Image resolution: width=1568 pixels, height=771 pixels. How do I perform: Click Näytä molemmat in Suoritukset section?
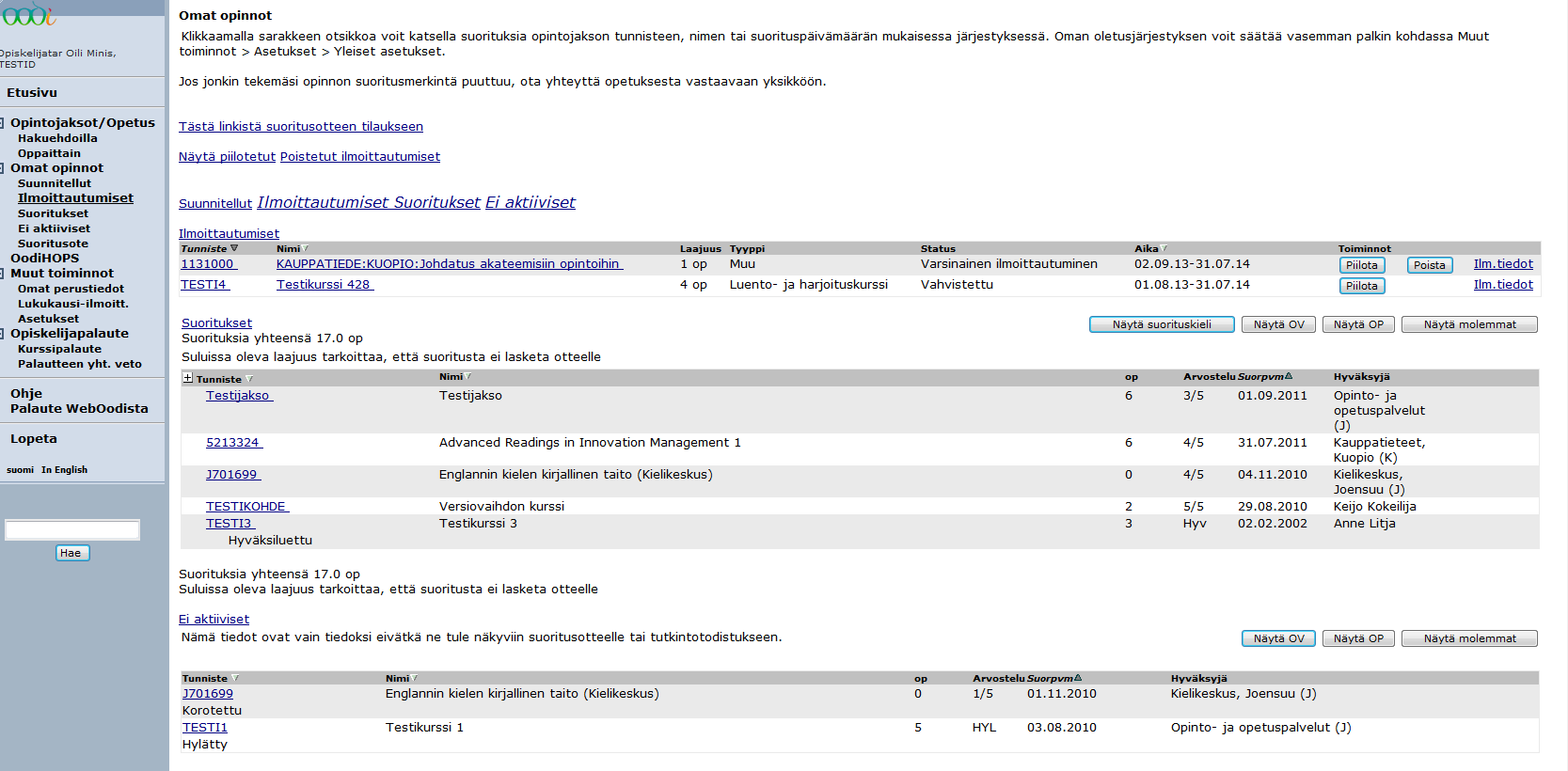tap(1469, 324)
